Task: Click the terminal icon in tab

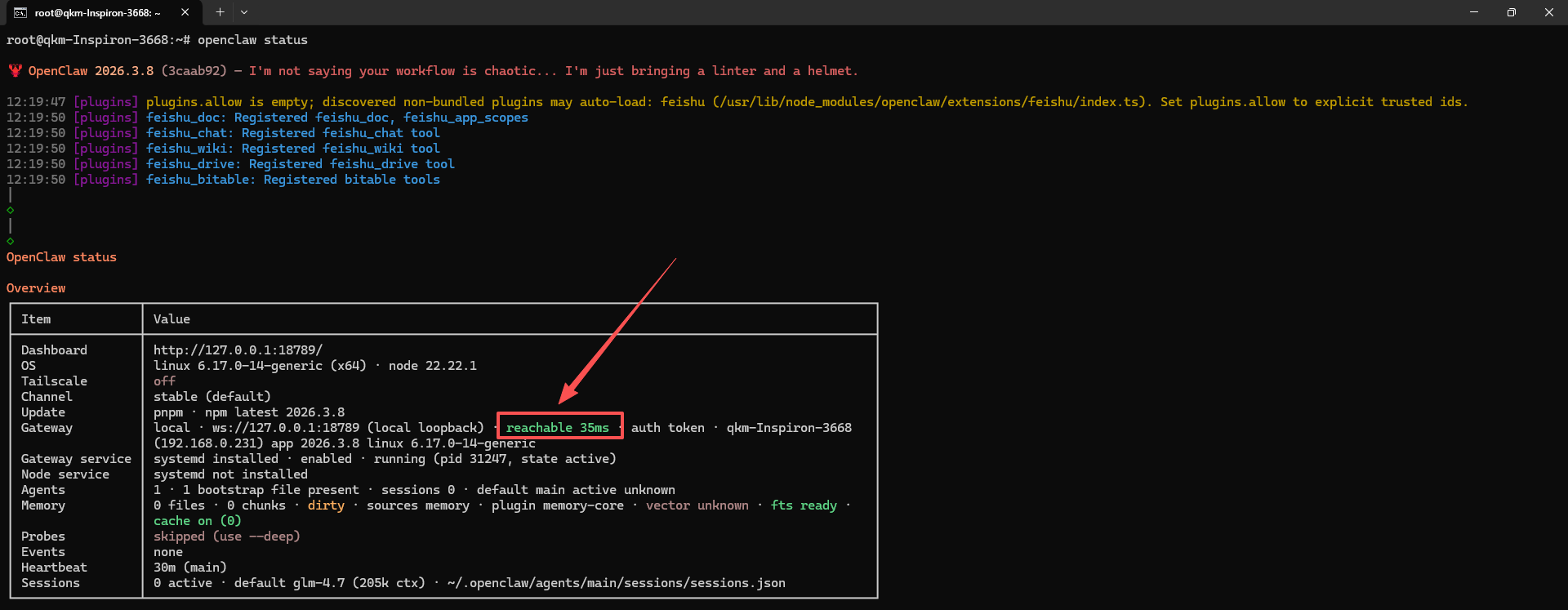Action: pos(20,13)
